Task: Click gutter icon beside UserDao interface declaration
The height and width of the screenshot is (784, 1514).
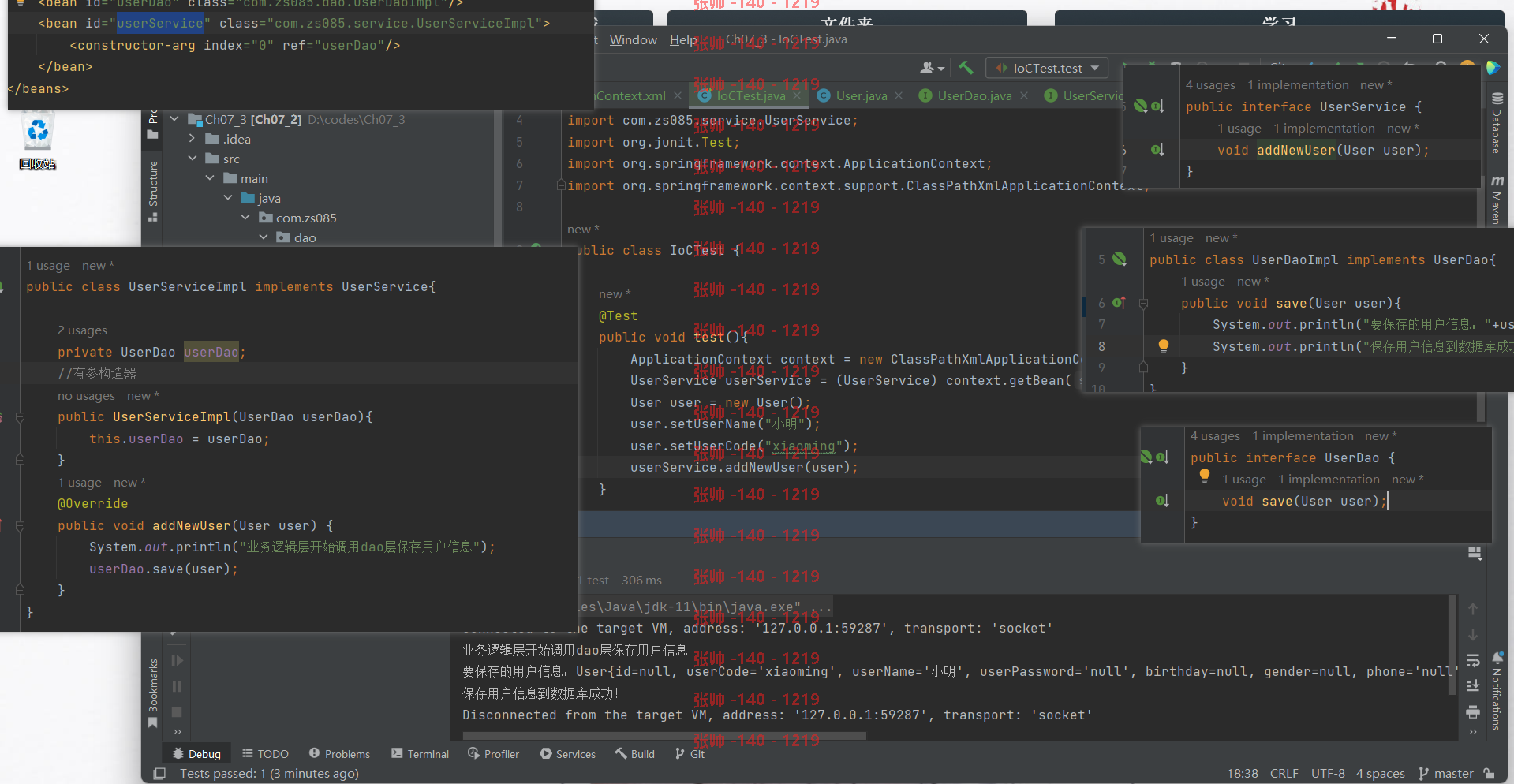Action: coord(1162,457)
